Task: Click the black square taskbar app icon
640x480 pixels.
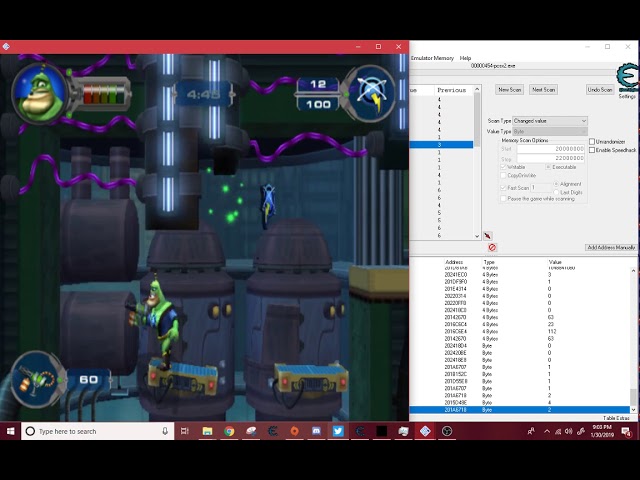Action: coord(382,431)
